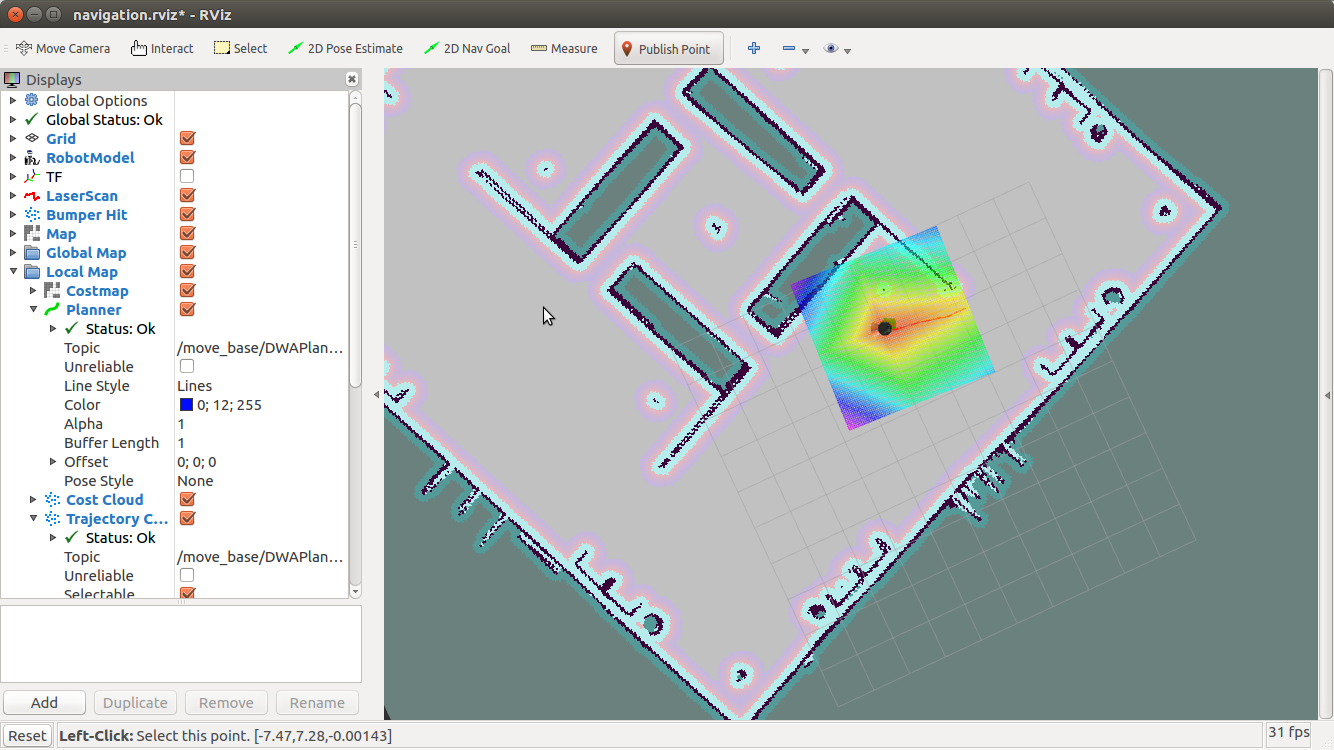
Task: Toggle the LaserScan checkbox
Action: pyautogui.click(x=187, y=195)
